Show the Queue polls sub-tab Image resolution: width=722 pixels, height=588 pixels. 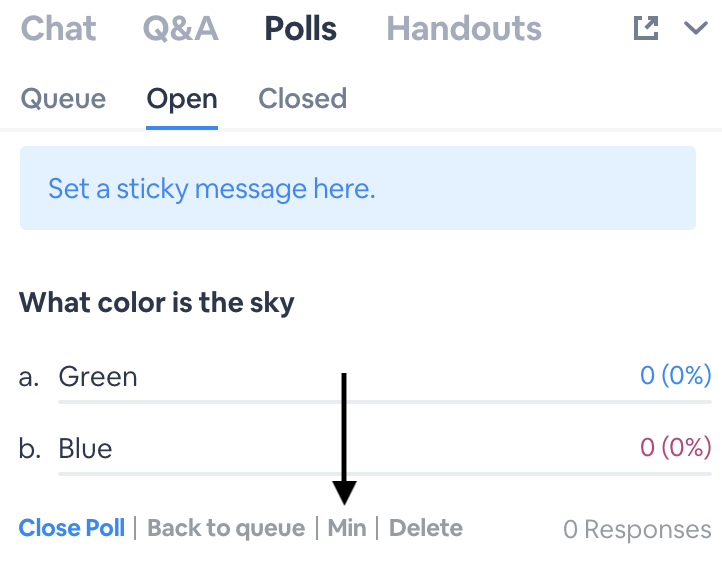[63, 99]
